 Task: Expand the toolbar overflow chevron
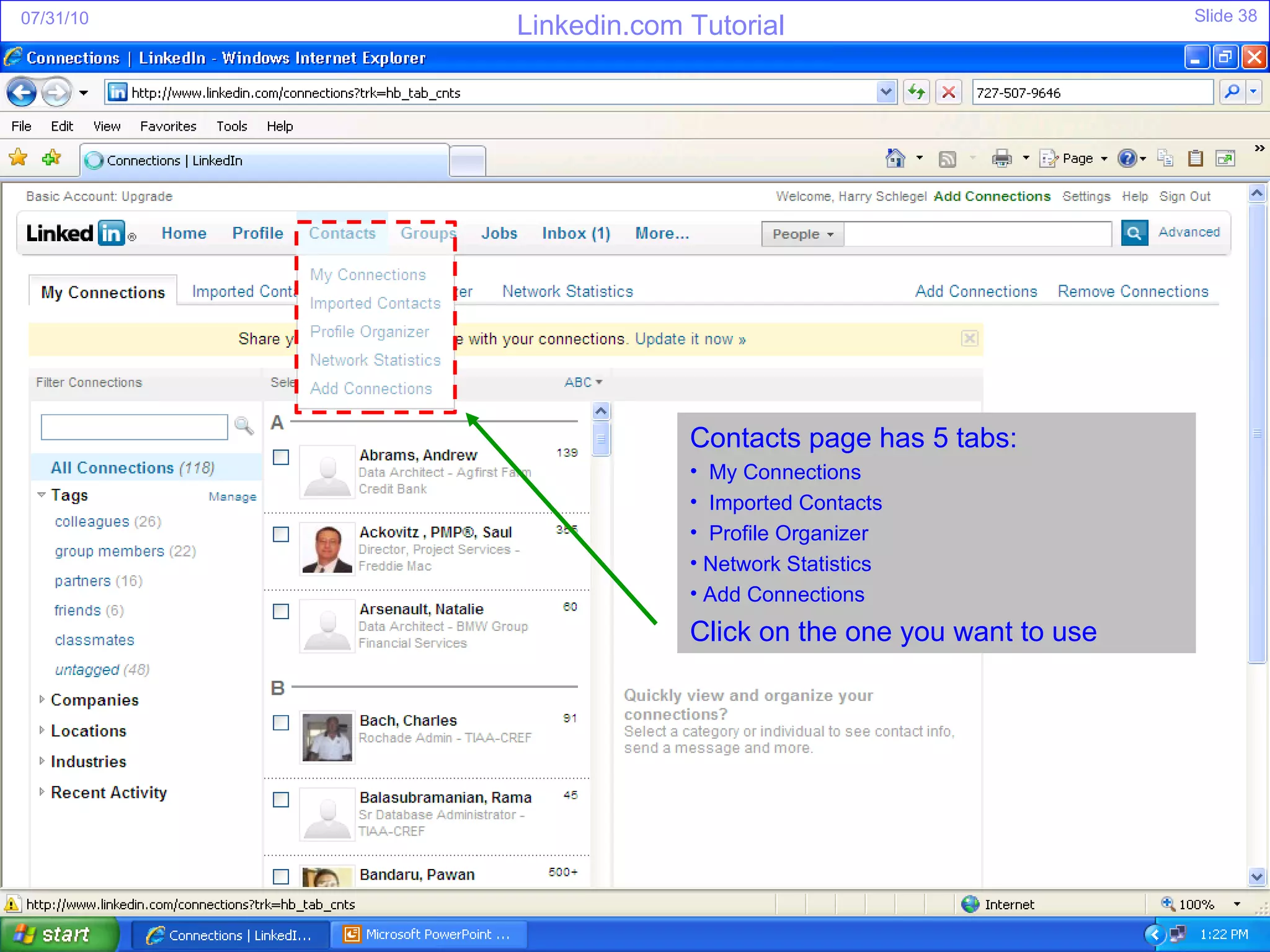(1259, 148)
